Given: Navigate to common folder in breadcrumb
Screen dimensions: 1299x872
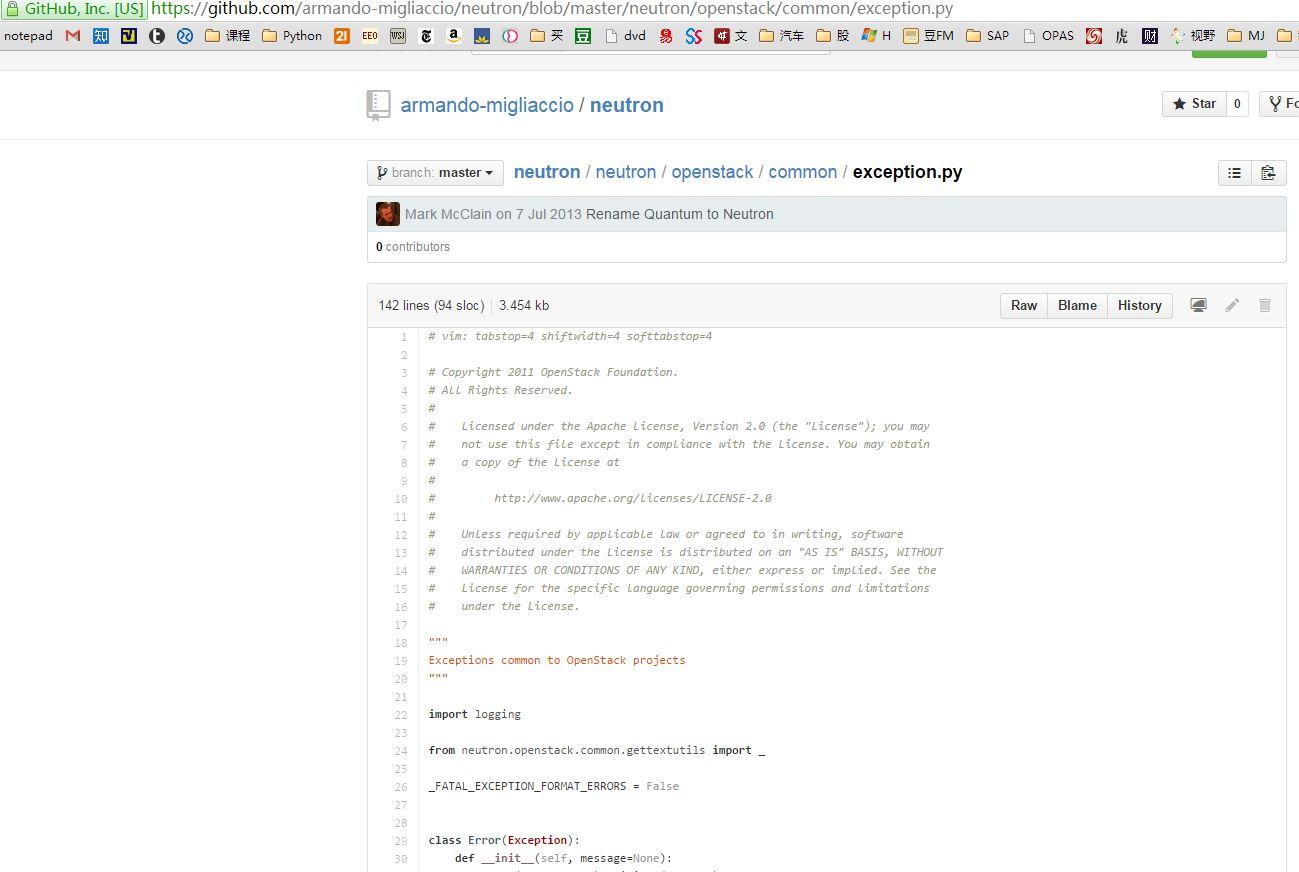Looking at the screenshot, I should pos(802,172).
